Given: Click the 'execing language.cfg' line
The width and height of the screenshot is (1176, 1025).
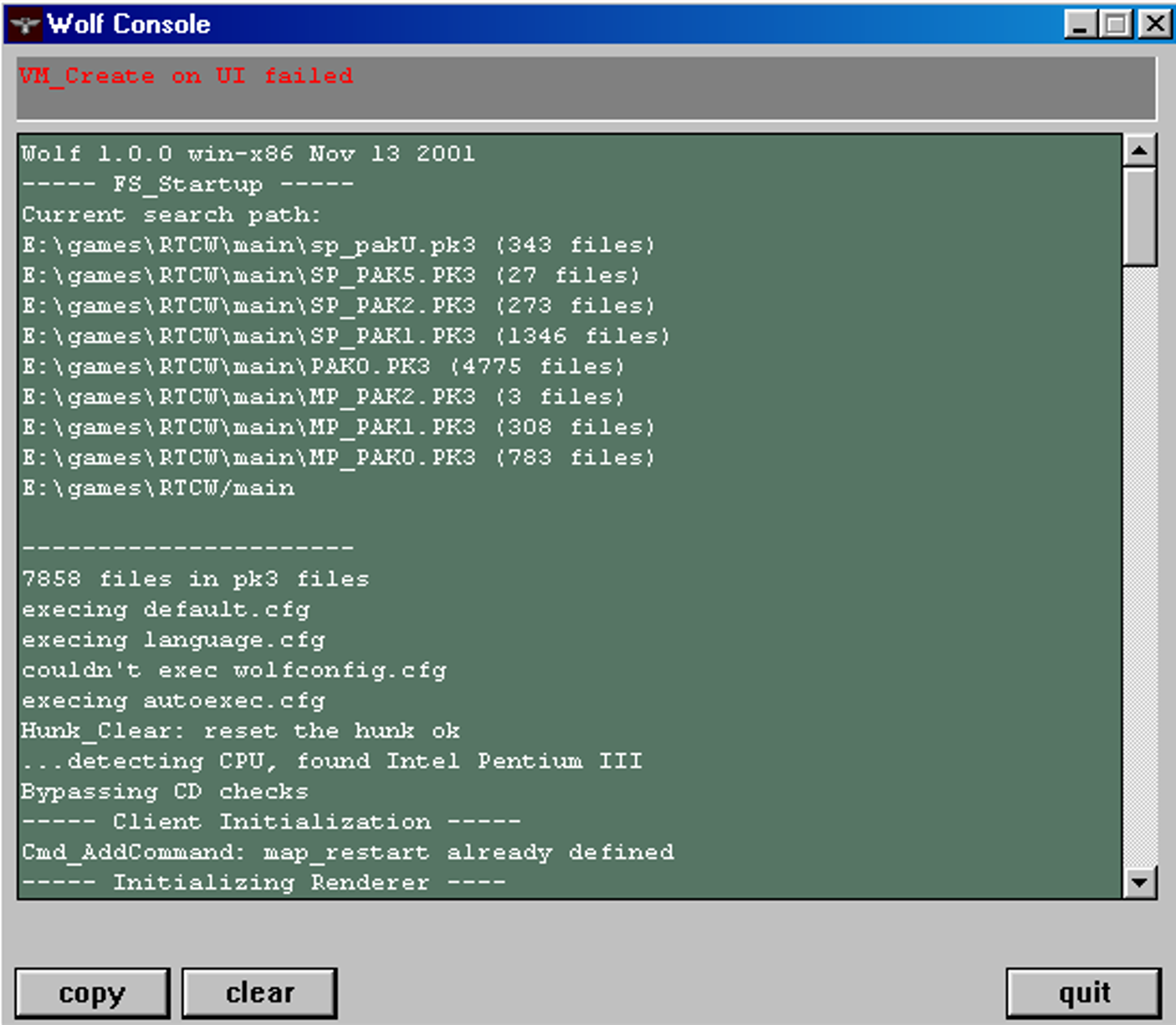Looking at the screenshot, I should point(173,640).
